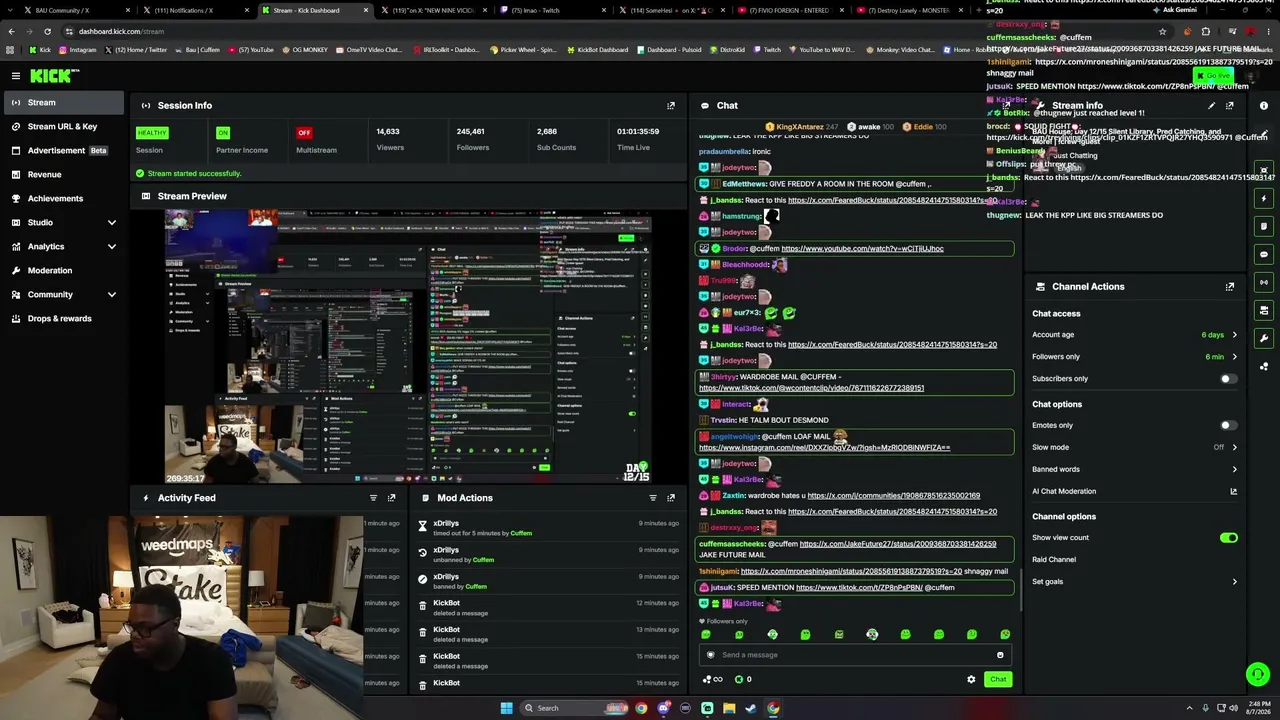Click the lightning bolt icon in right rail
This screenshot has height=720, width=1280.
pos(1264,198)
